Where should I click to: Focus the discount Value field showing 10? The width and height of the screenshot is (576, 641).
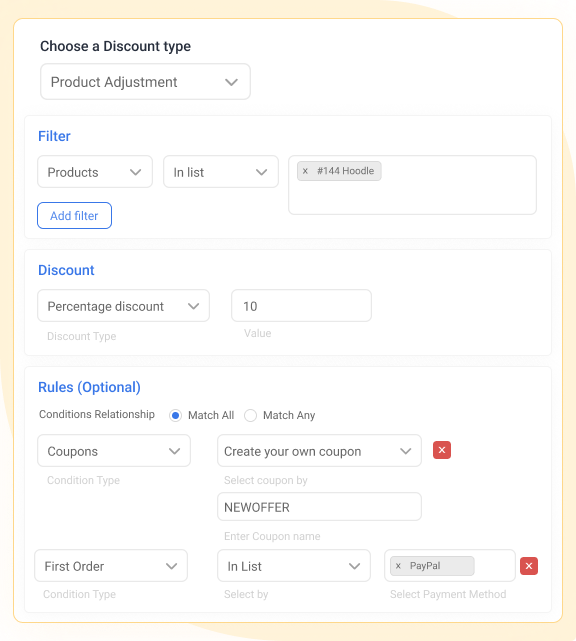[x=301, y=306]
